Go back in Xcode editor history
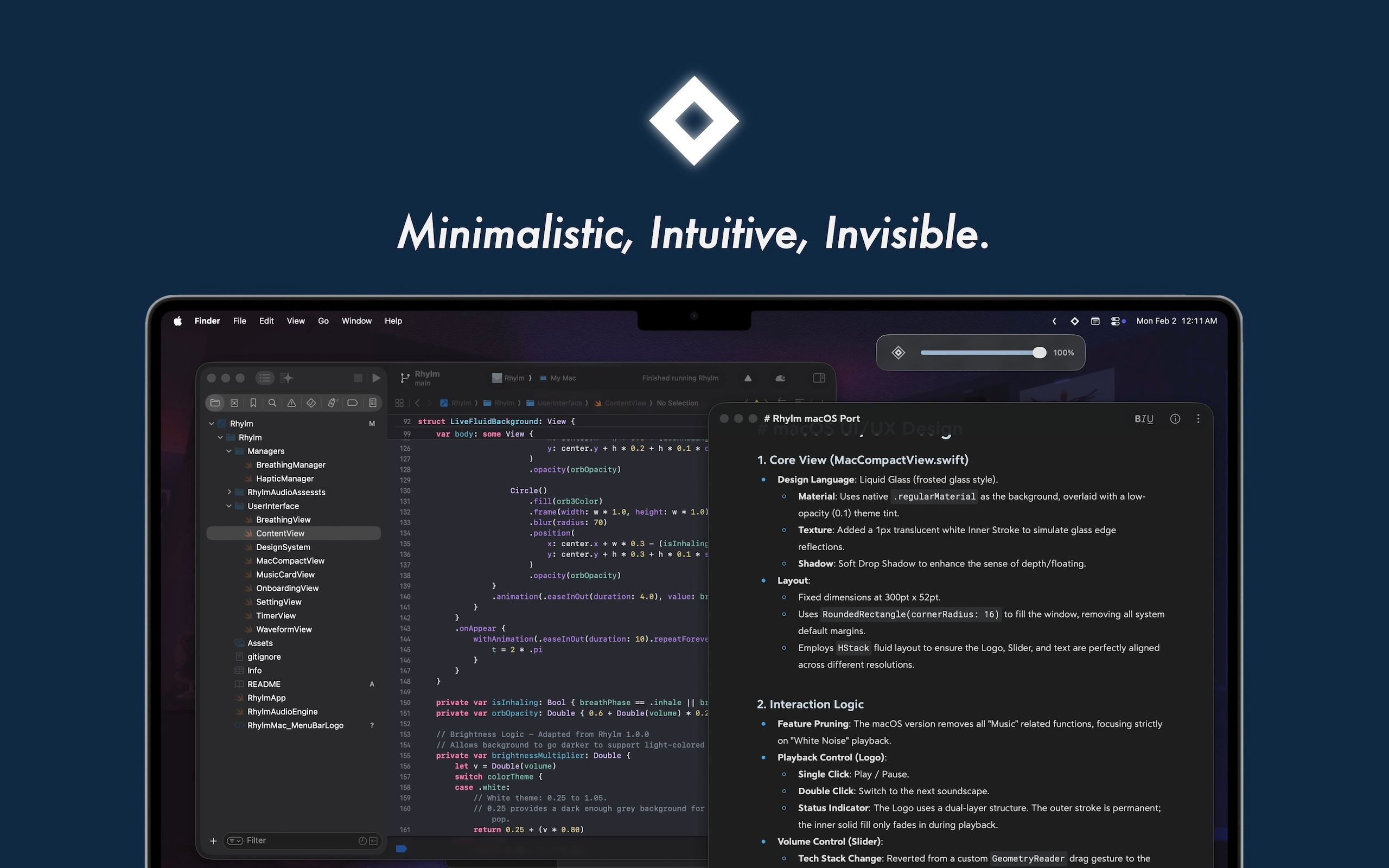The height and width of the screenshot is (868, 1389). click(417, 403)
